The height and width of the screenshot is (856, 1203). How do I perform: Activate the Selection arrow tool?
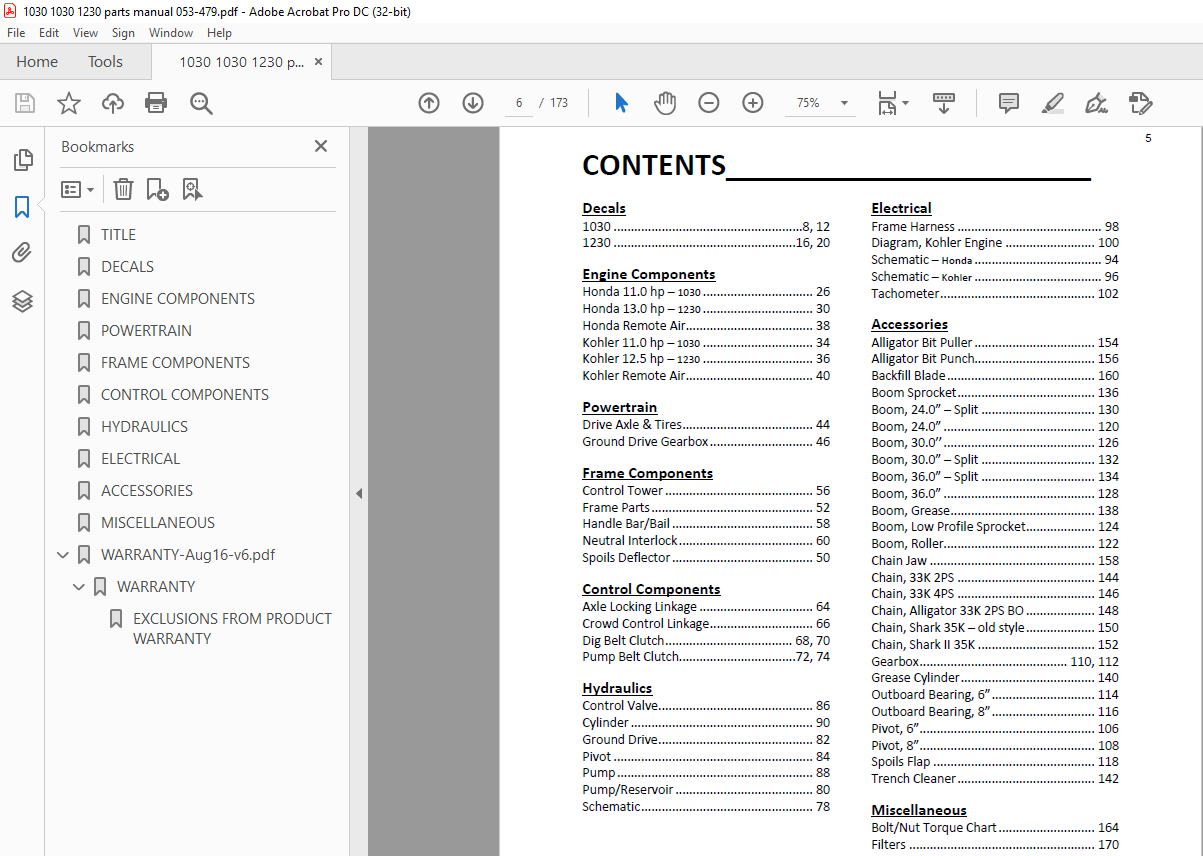point(621,103)
